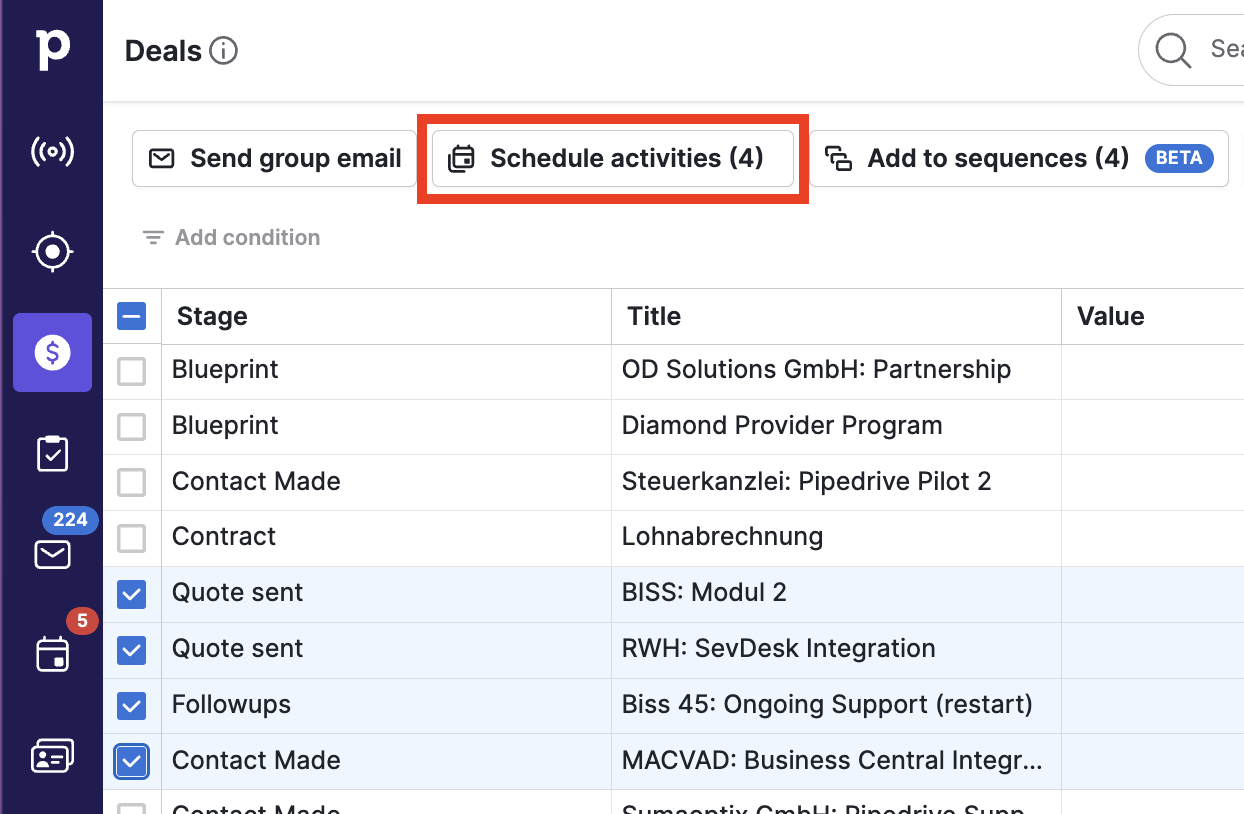Uncheck the BISS: Modul 2 checkbox
The height and width of the screenshot is (814, 1244).
[132, 595]
